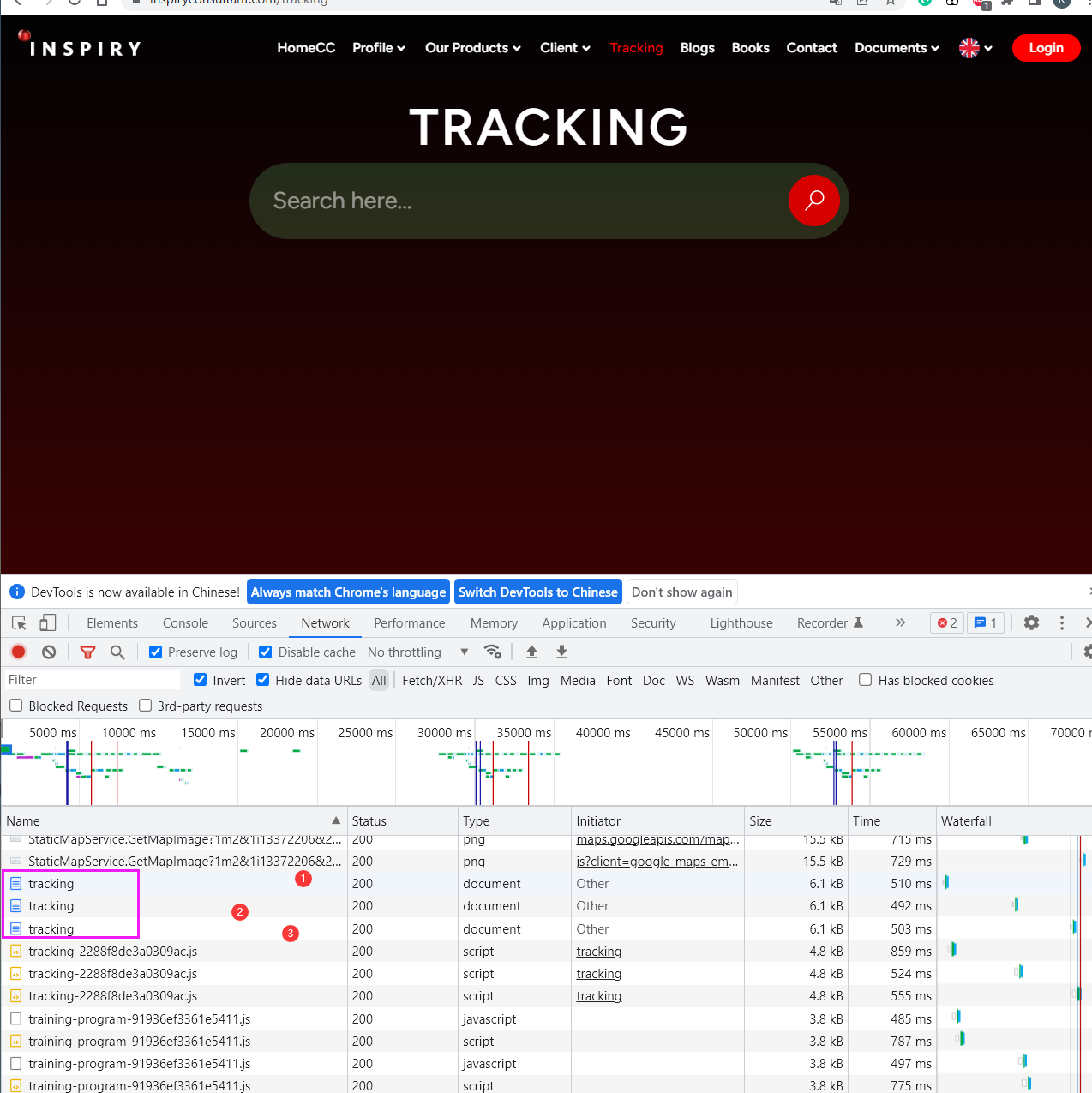The width and height of the screenshot is (1092, 1093).
Task: Click the red record network log button
Action: point(18,652)
